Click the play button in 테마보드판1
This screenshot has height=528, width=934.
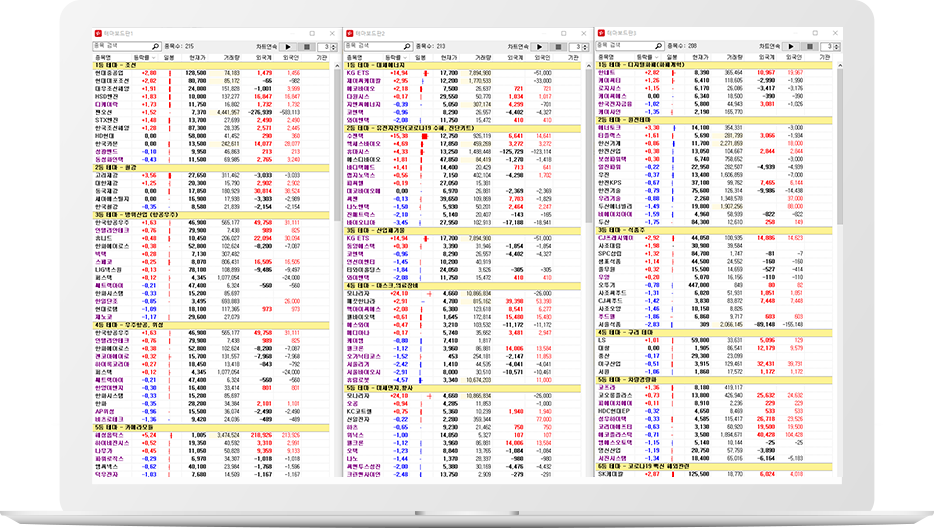[288, 46]
